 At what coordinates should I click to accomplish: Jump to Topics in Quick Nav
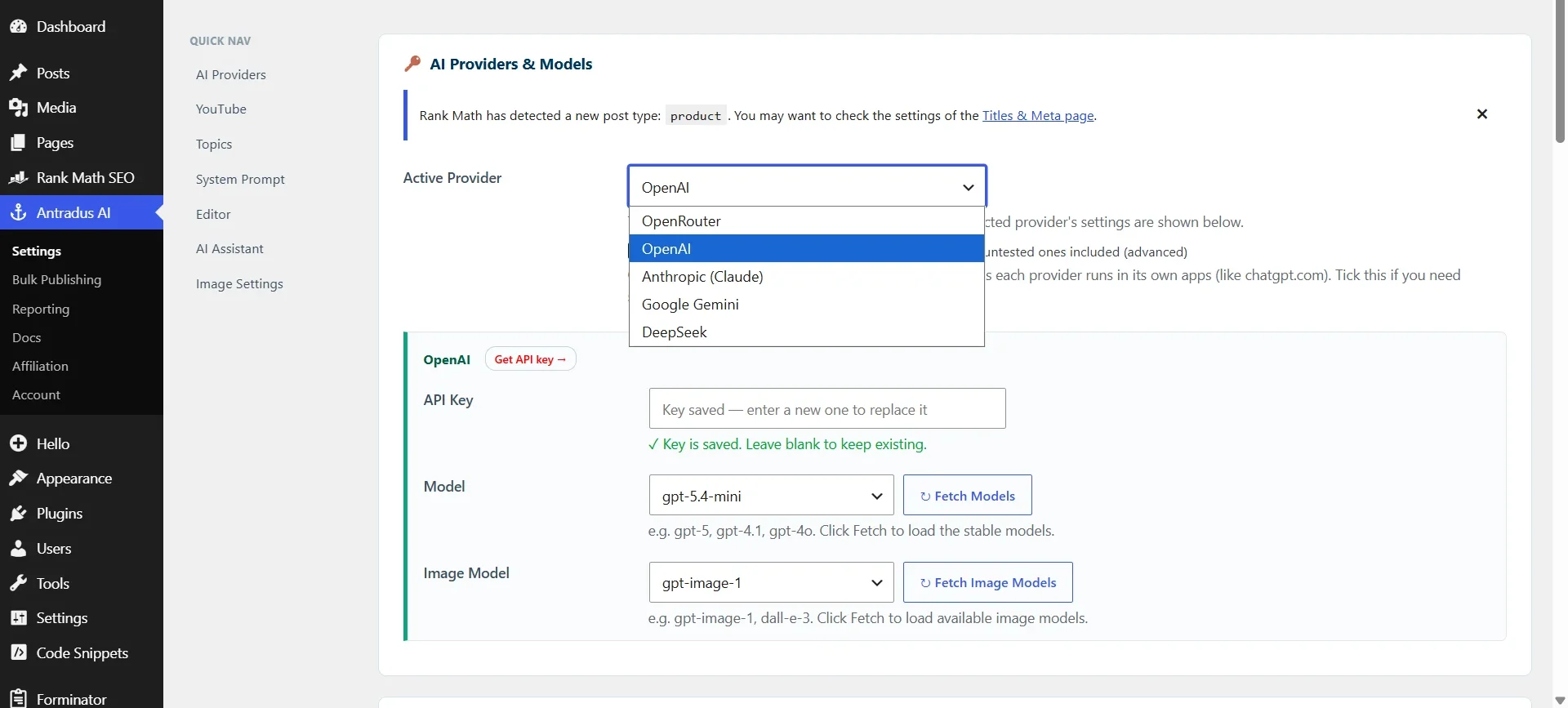pos(214,145)
